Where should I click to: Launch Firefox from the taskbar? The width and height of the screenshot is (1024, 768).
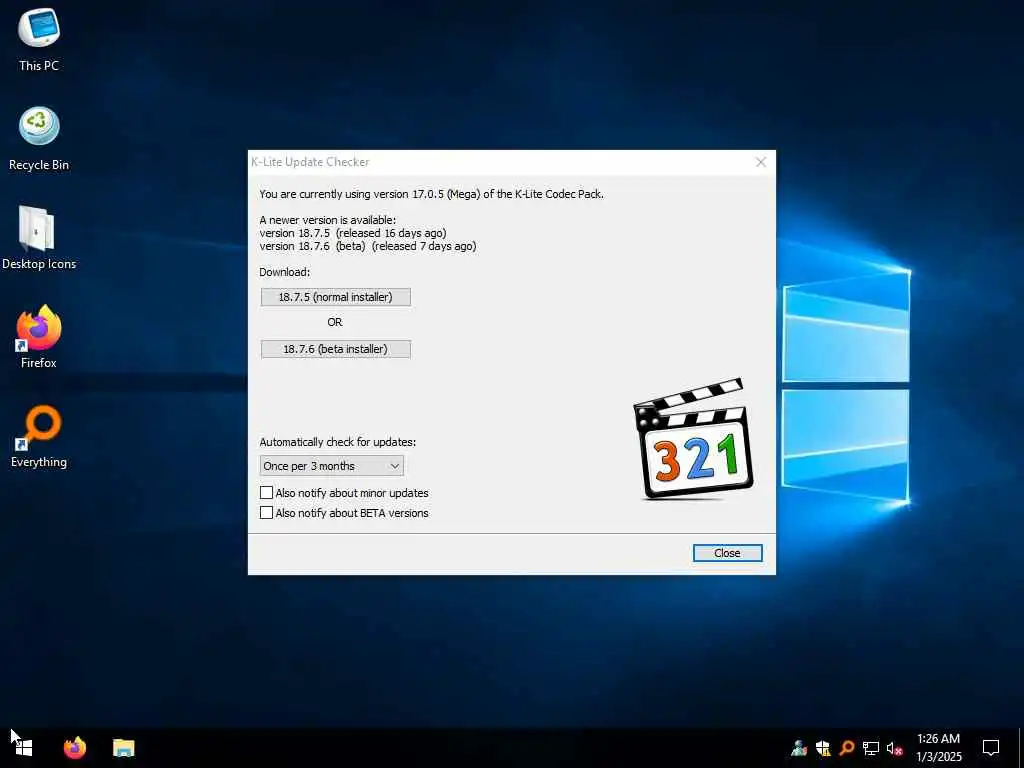coord(74,748)
